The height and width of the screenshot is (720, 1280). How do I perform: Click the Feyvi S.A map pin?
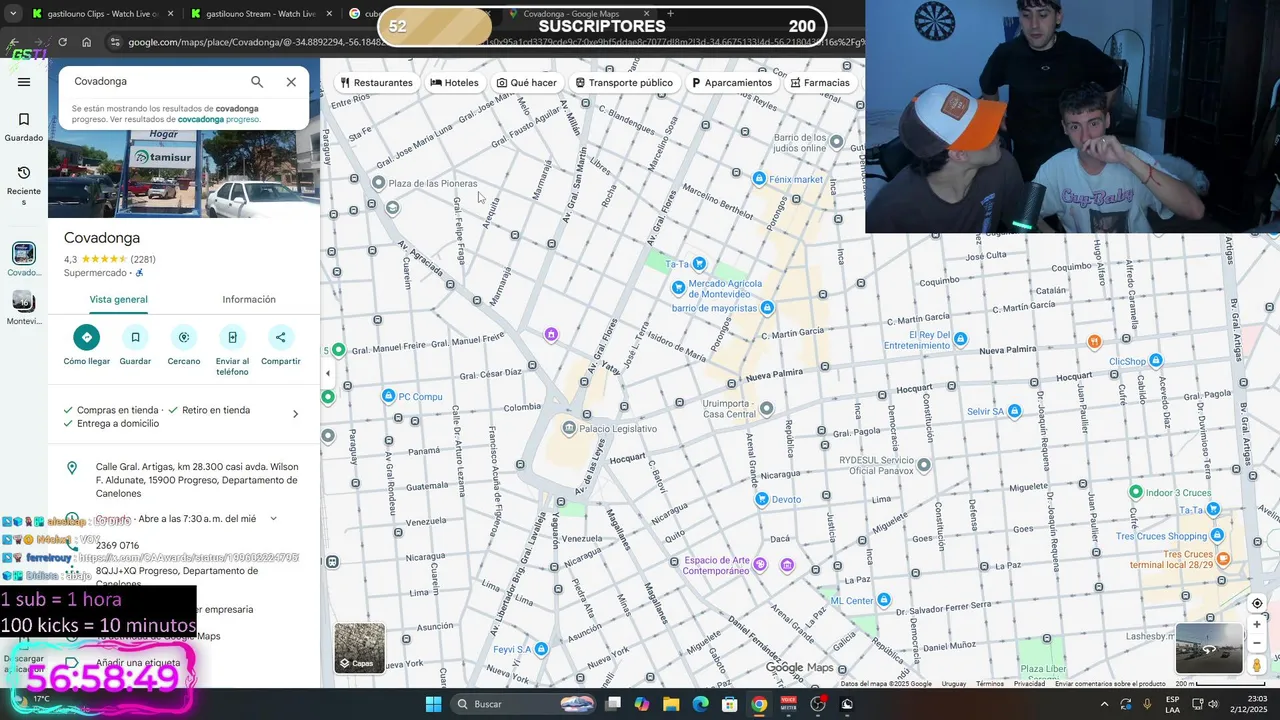click(x=541, y=649)
